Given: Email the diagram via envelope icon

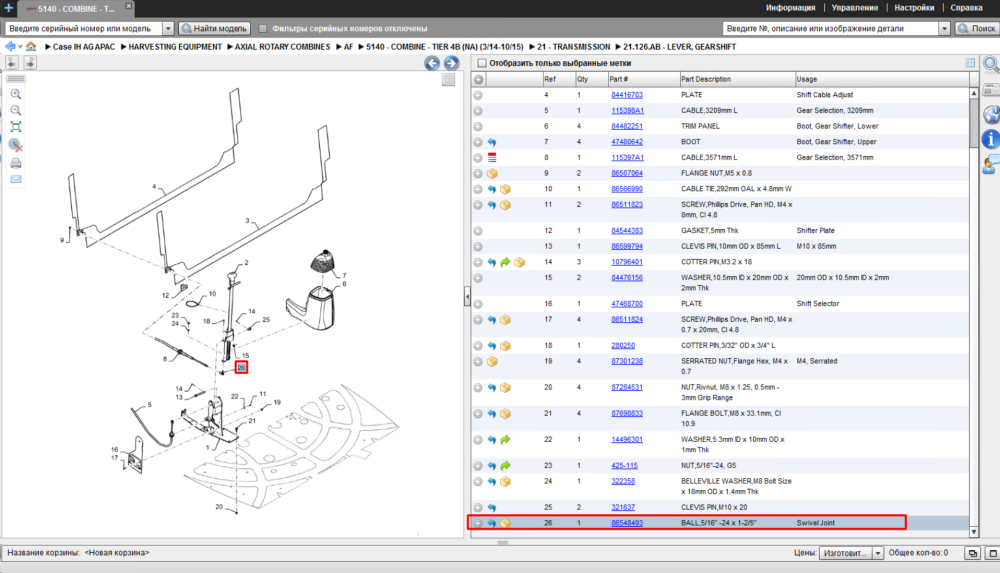Looking at the screenshot, I should 16,179.
